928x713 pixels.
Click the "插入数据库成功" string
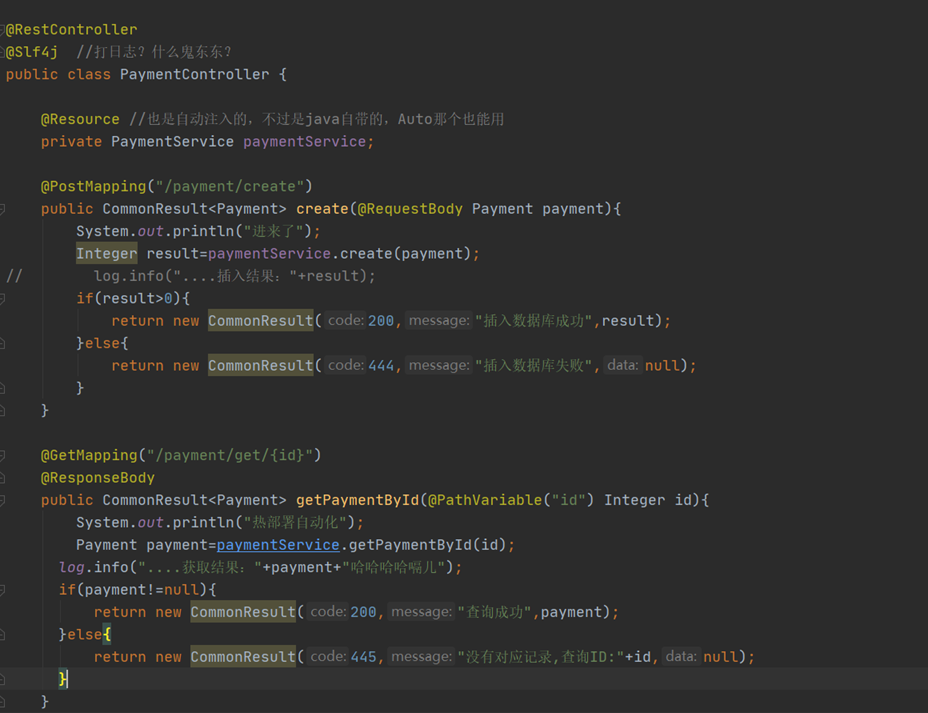533,321
